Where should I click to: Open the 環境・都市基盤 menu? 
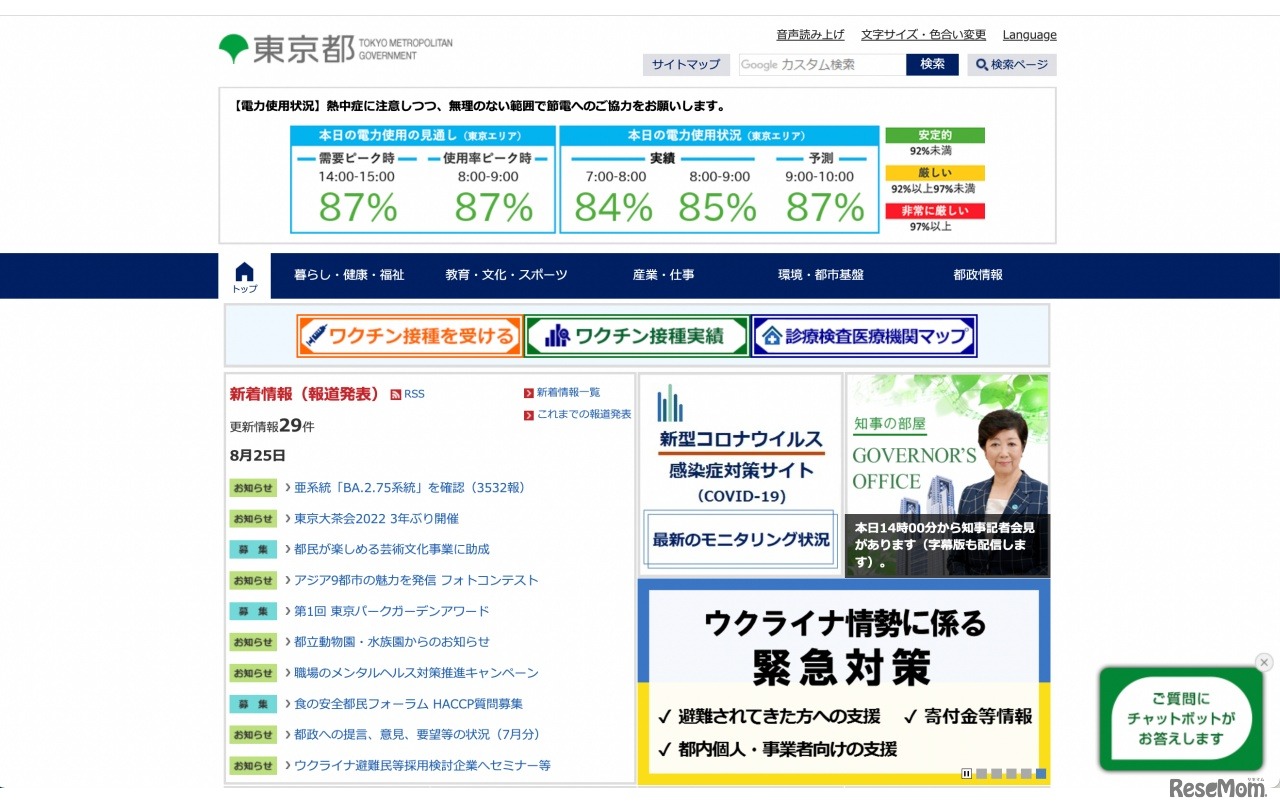click(821, 275)
